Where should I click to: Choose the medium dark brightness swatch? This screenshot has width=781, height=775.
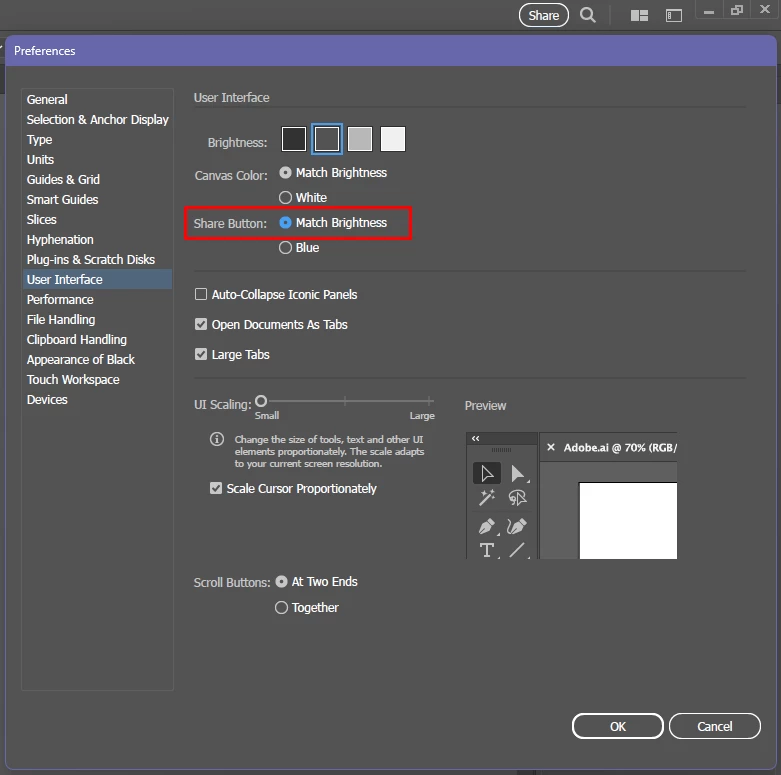327,139
